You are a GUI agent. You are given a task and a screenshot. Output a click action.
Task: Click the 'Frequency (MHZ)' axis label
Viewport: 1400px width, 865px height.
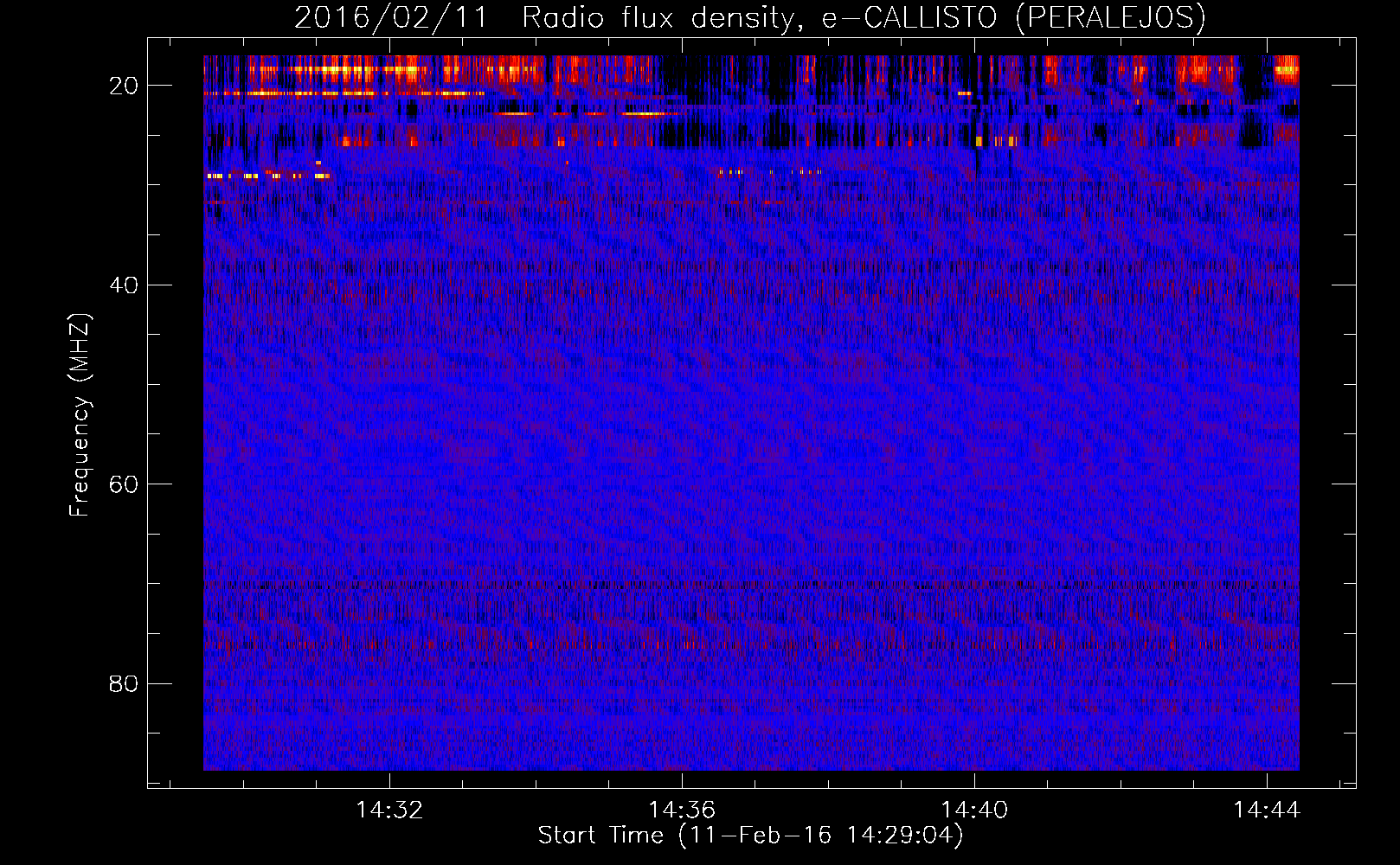pos(80,415)
